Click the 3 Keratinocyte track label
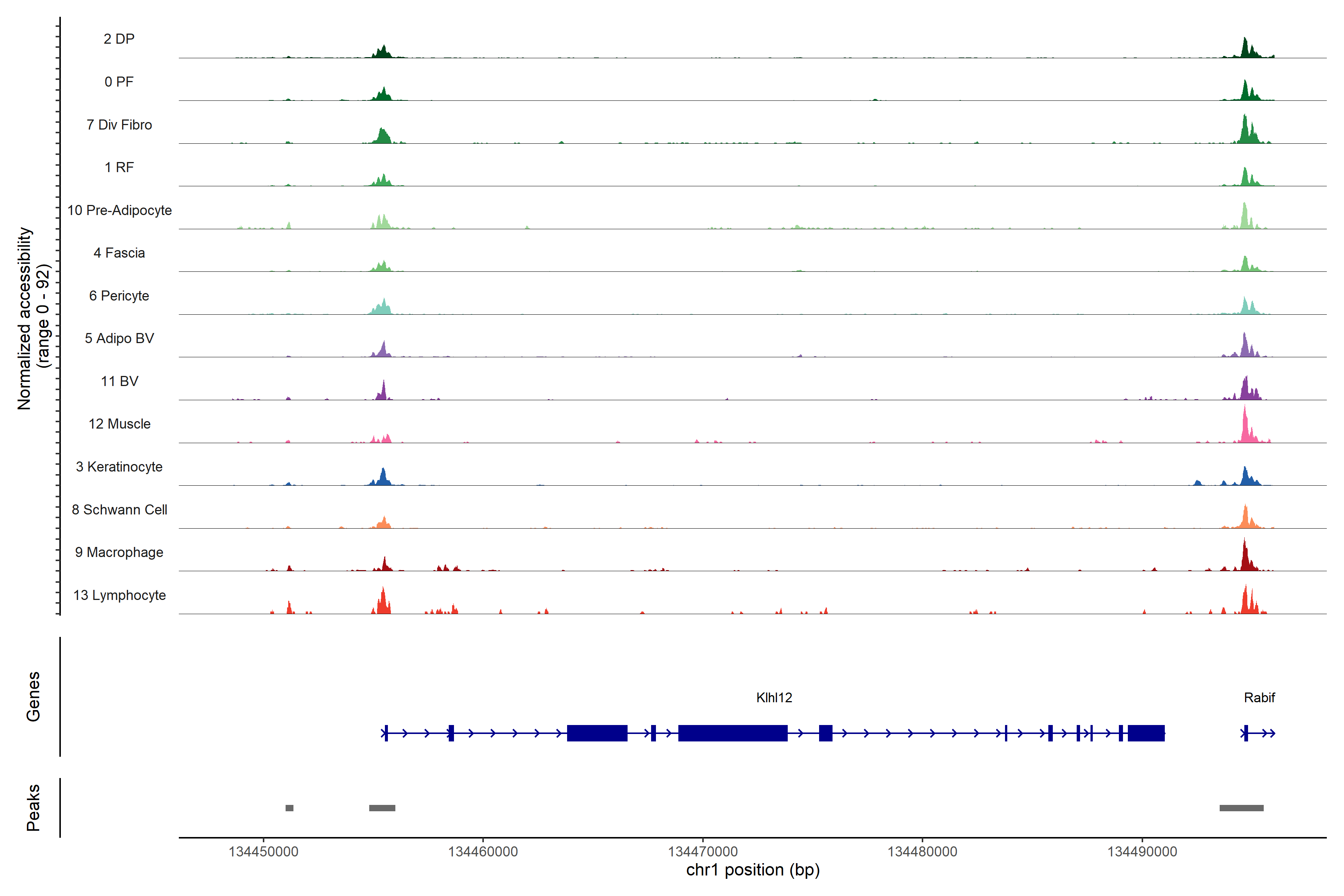Viewport: 1344px width, 896px height. [x=119, y=467]
